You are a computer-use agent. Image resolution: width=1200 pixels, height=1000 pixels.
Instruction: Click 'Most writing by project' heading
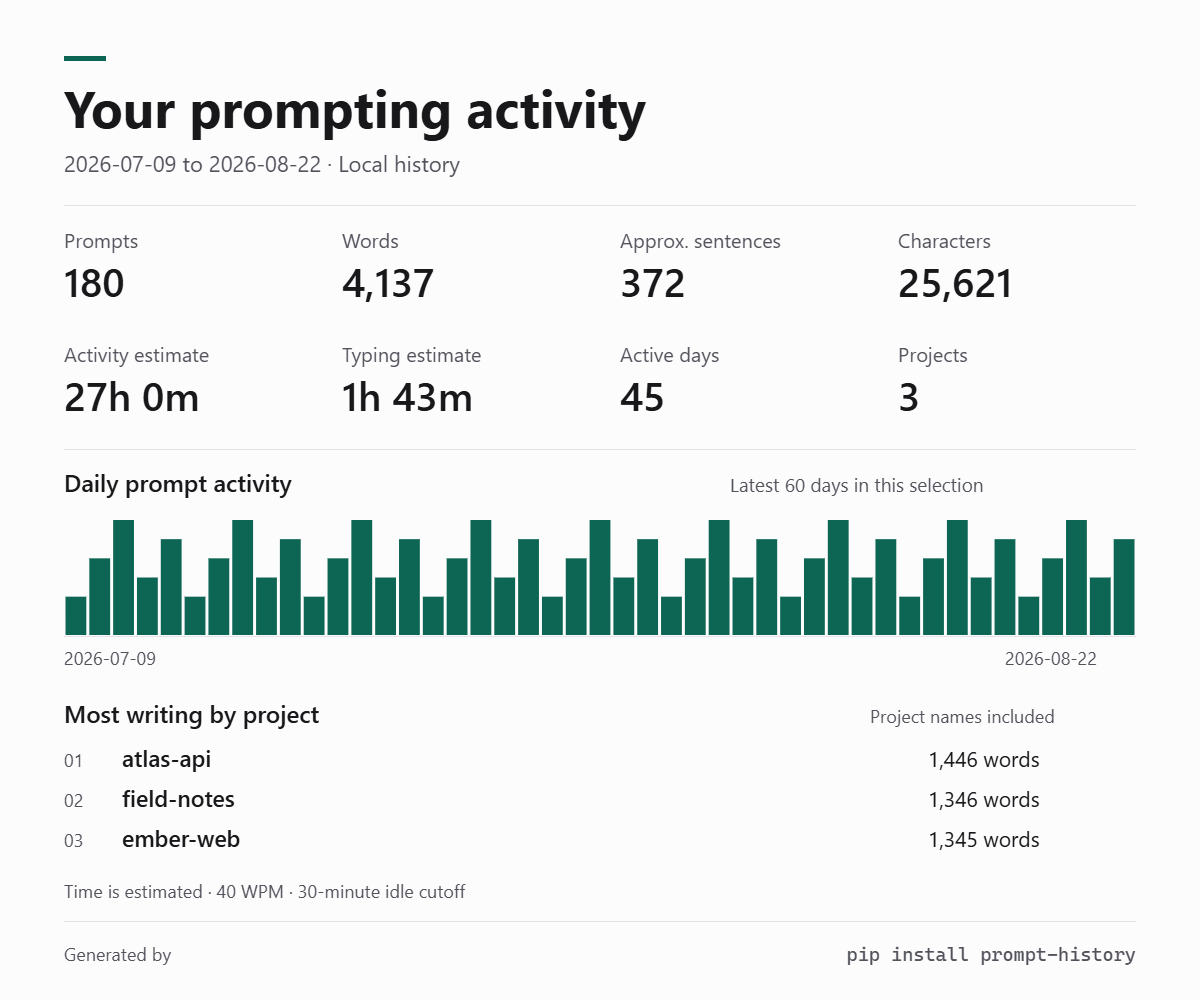192,715
